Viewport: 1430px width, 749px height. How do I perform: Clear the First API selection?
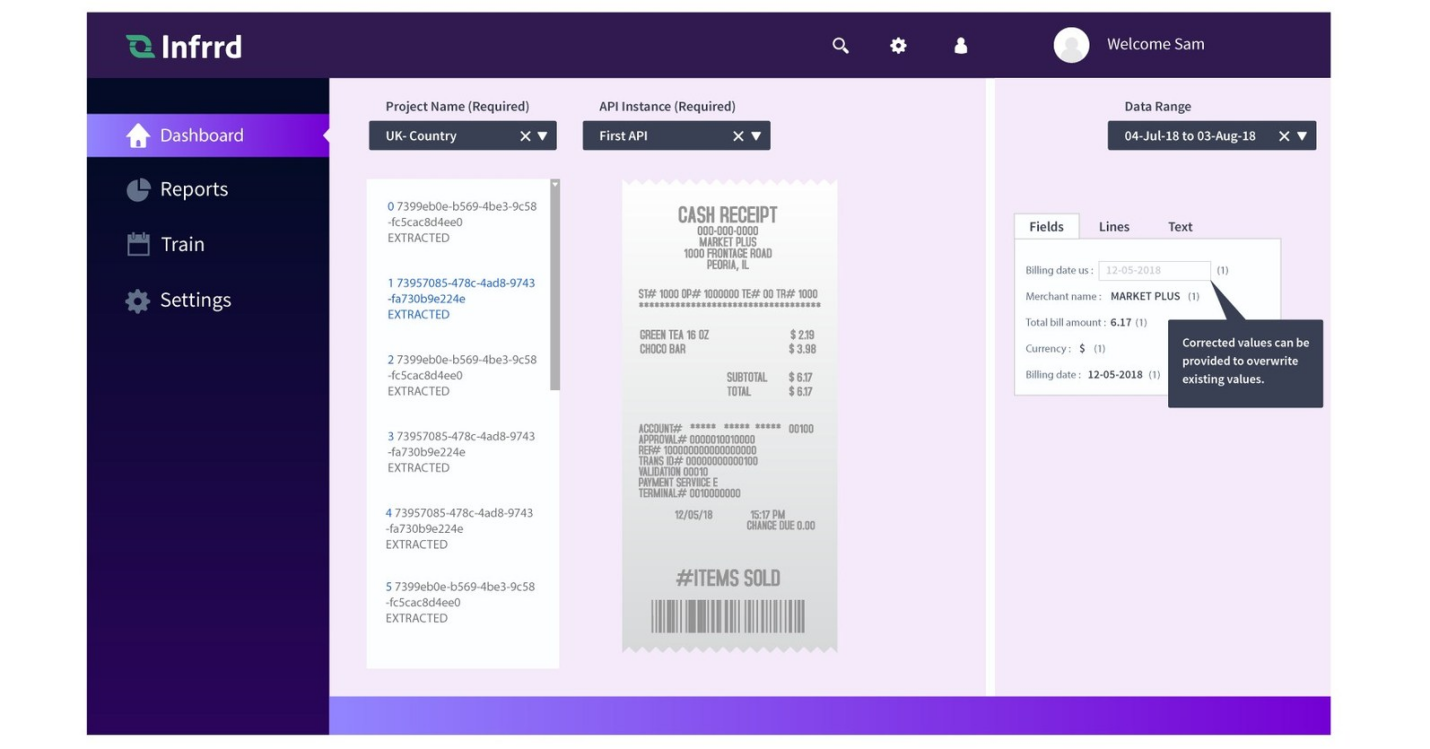(738, 136)
